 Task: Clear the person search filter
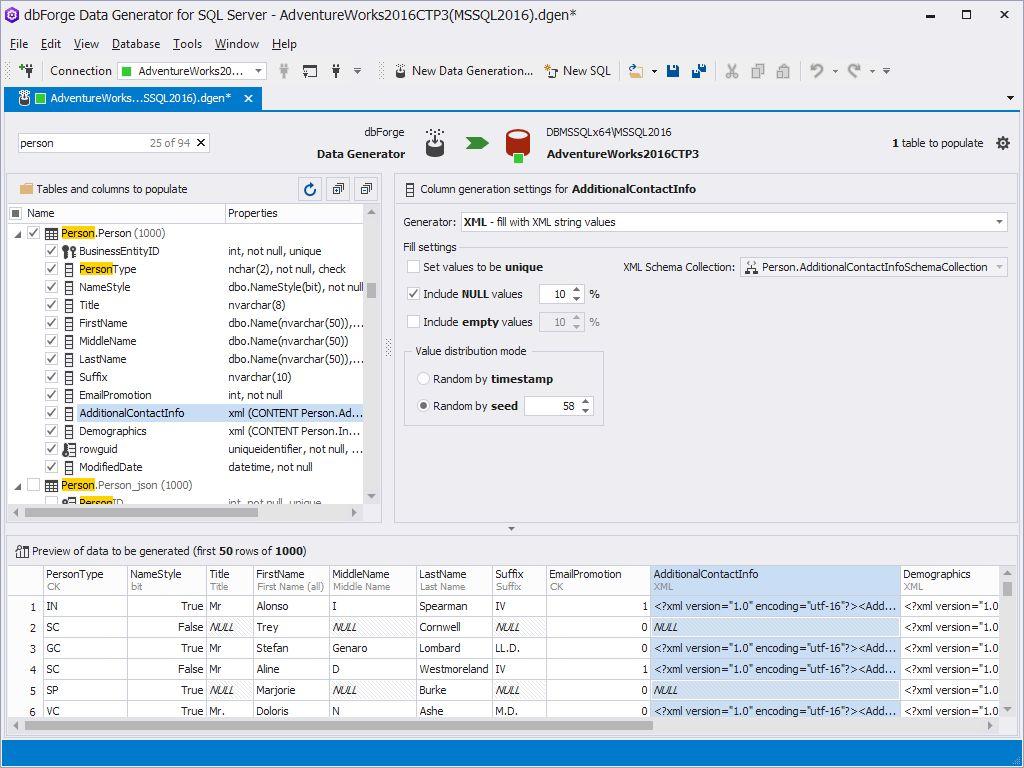[200, 142]
